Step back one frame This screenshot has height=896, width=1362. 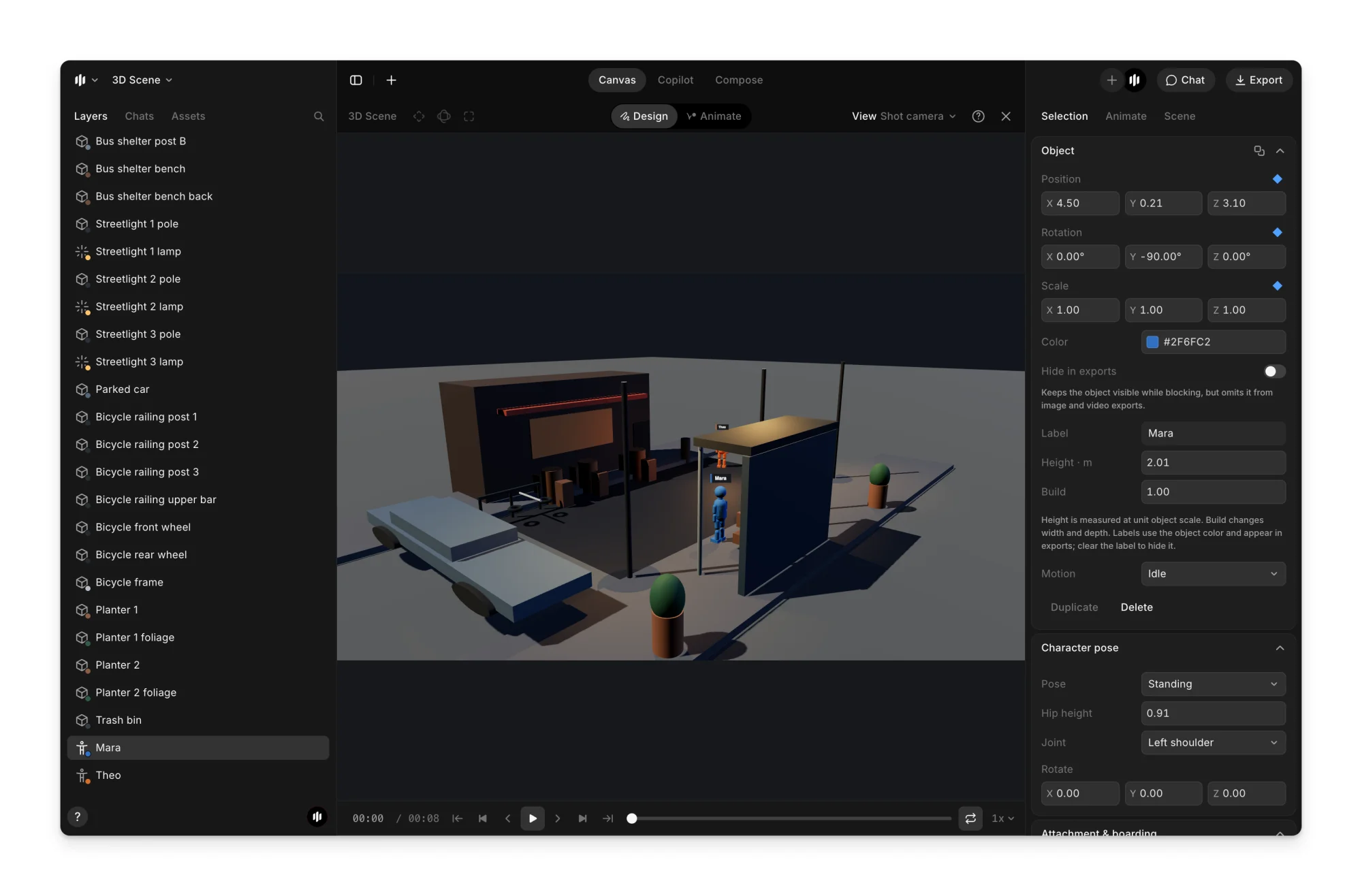[x=508, y=818]
